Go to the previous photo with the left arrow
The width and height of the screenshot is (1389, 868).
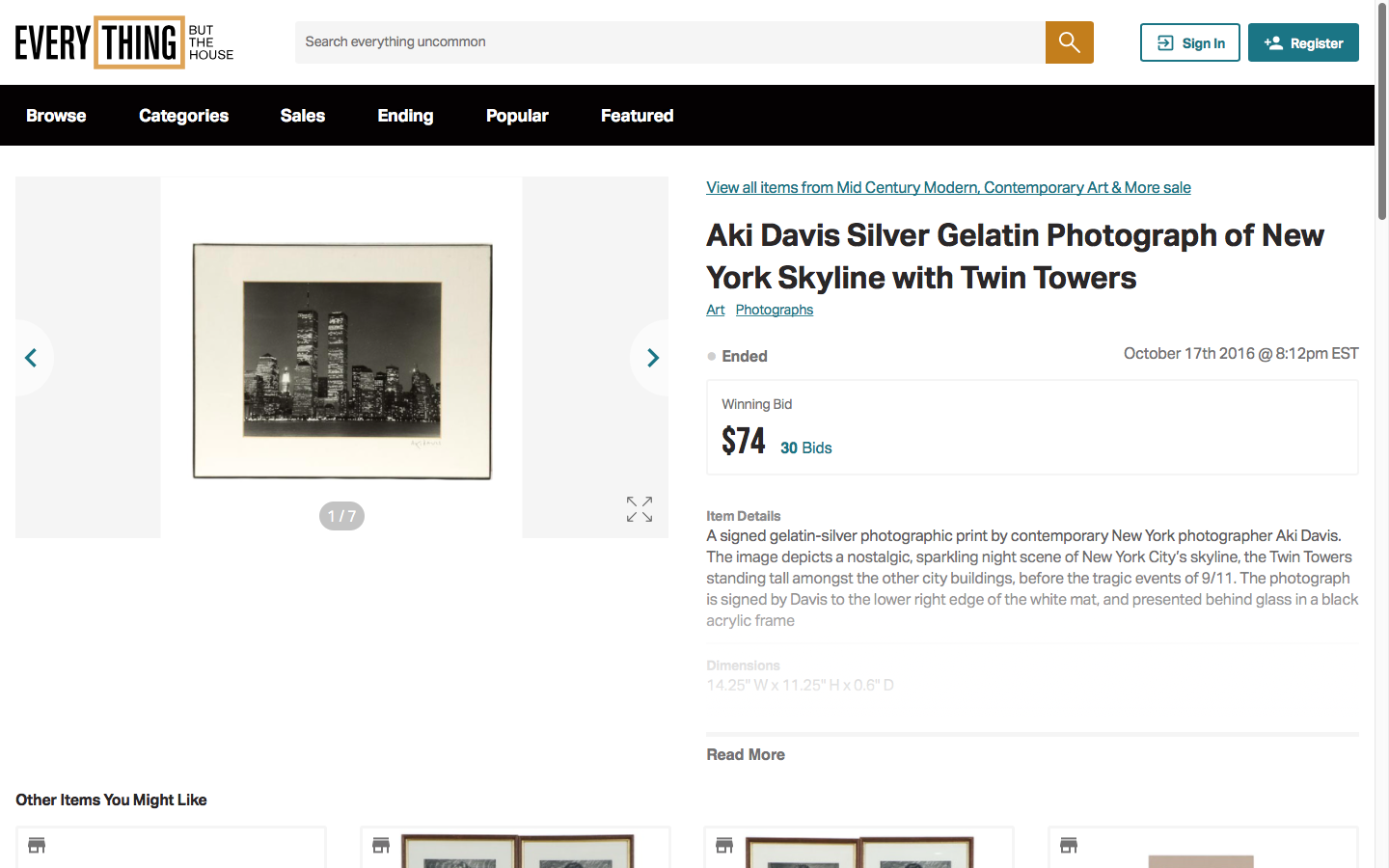coord(31,358)
